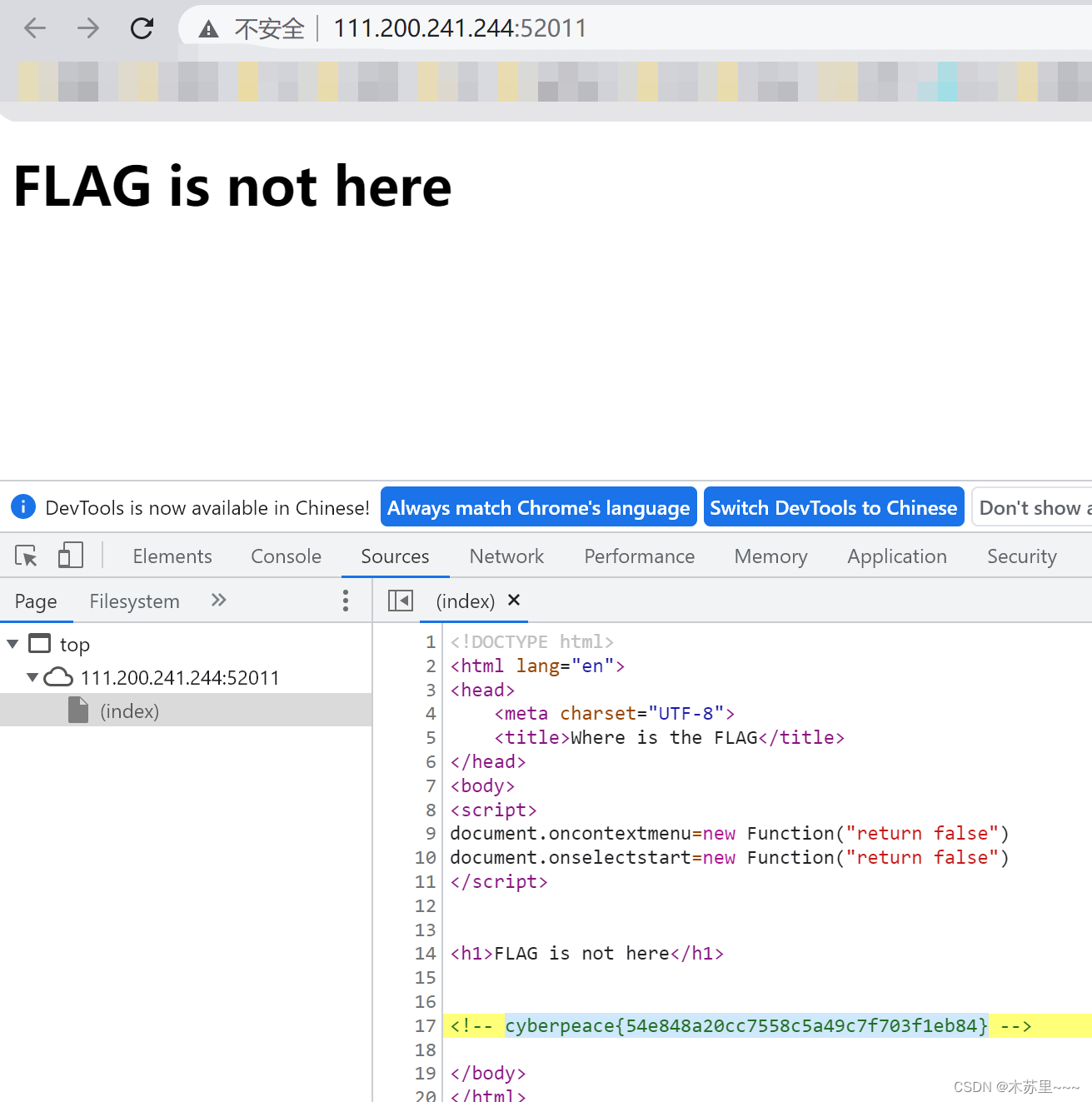
Task: Select the cloud domain icon in tree
Action: point(58,676)
